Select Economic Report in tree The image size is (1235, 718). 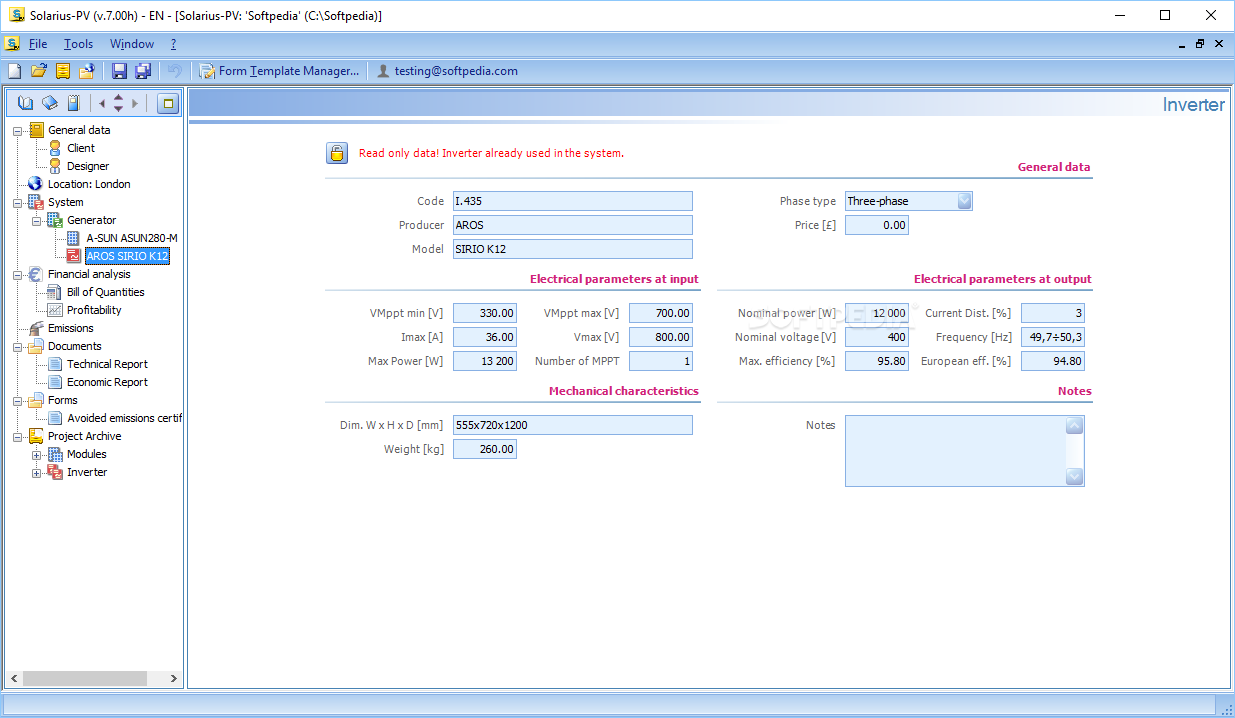(107, 382)
